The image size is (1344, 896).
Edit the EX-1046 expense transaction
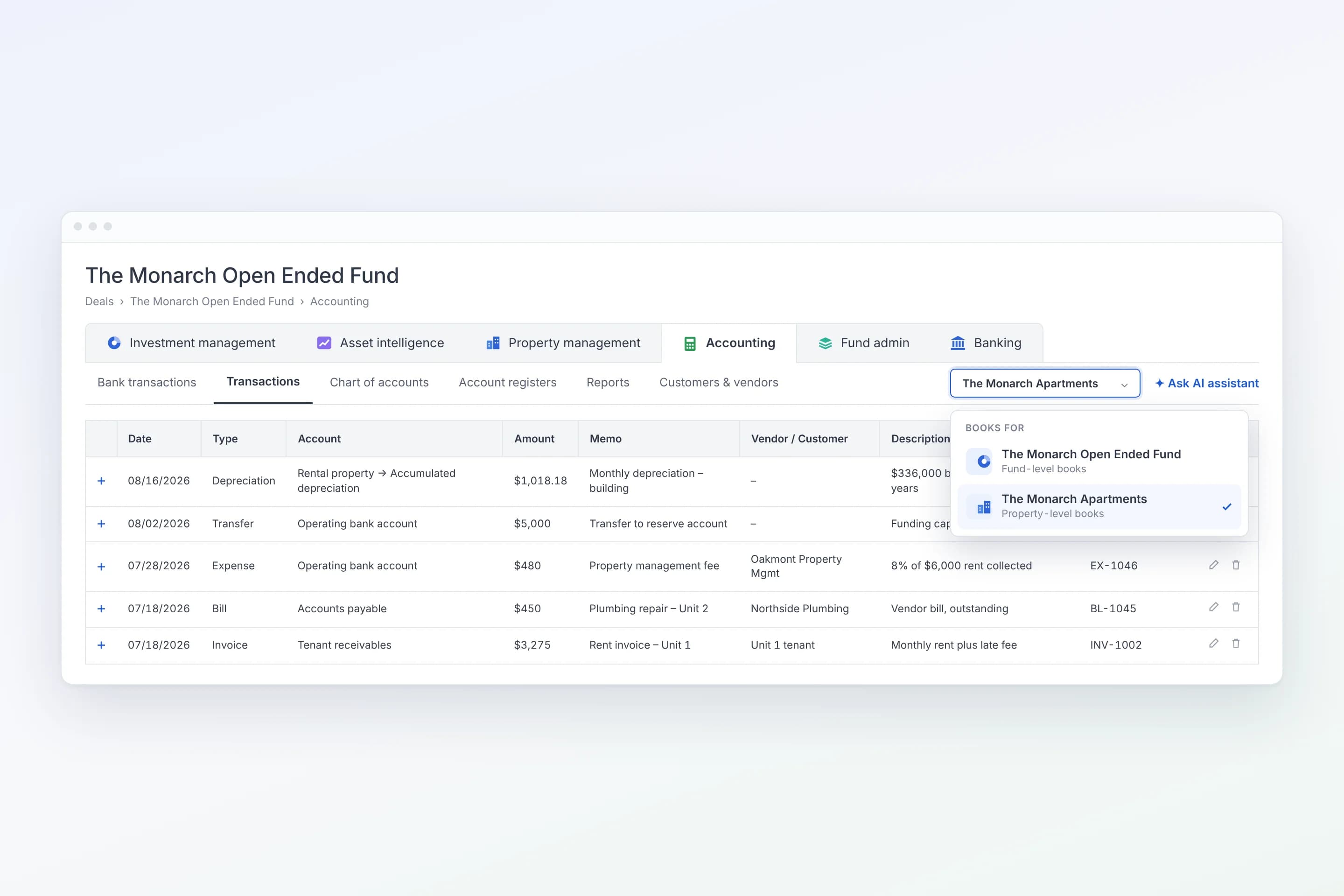[1214, 565]
